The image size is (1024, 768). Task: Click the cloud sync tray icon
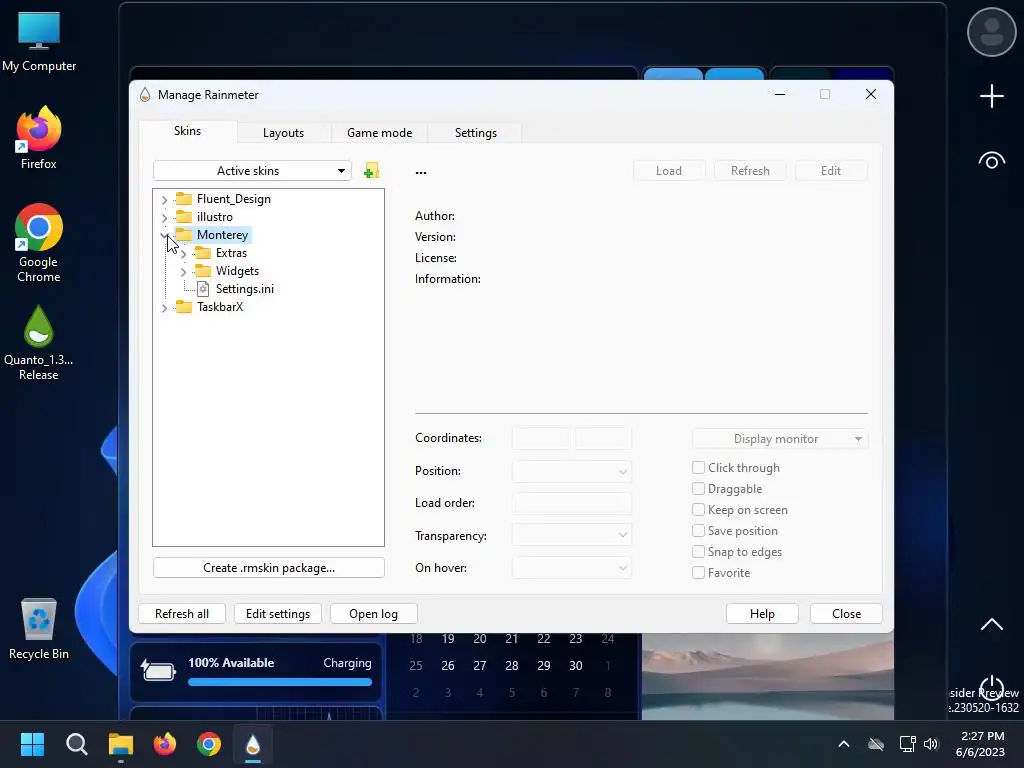click(x=876, y=744)
